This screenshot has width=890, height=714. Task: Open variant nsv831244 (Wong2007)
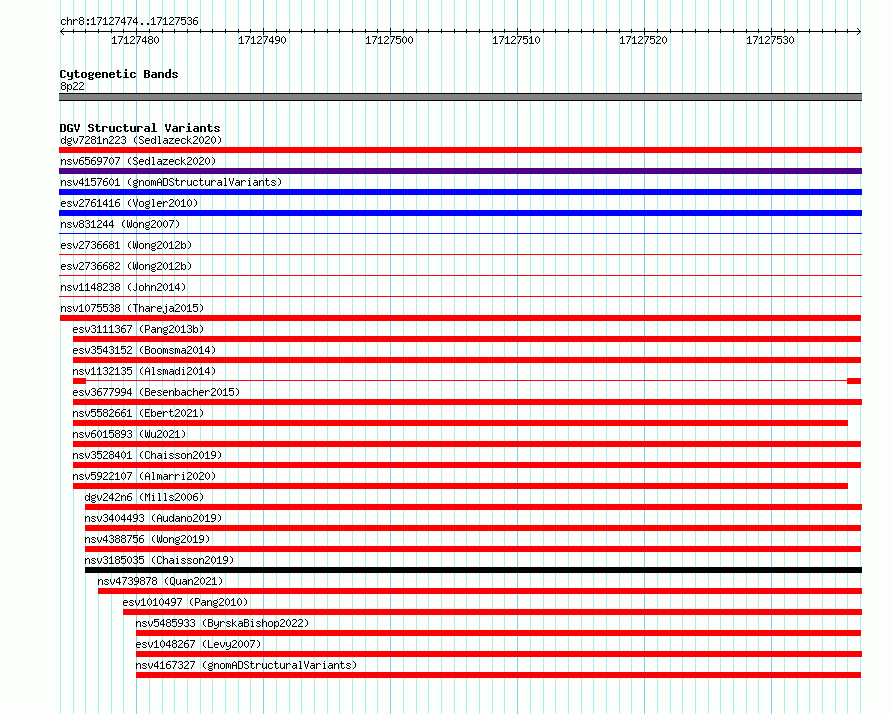coord(120,224)
